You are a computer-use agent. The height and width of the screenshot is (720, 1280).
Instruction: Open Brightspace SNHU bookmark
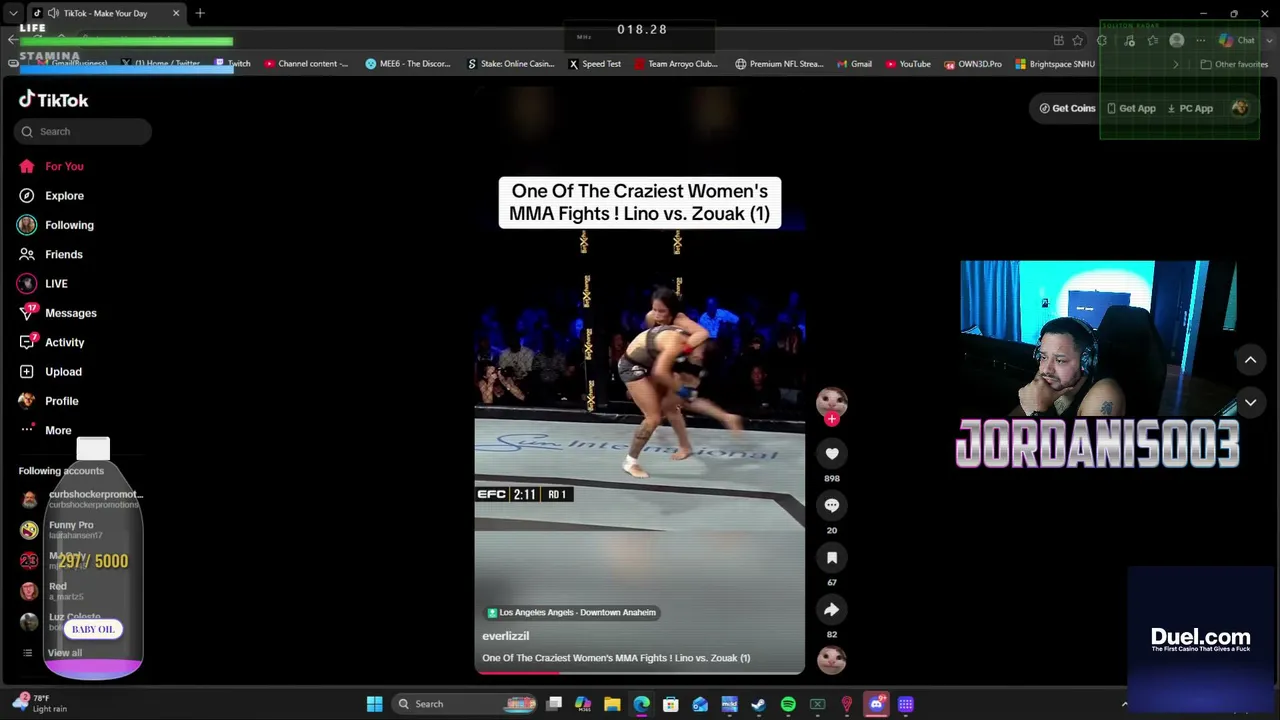tap(1055, 64)
